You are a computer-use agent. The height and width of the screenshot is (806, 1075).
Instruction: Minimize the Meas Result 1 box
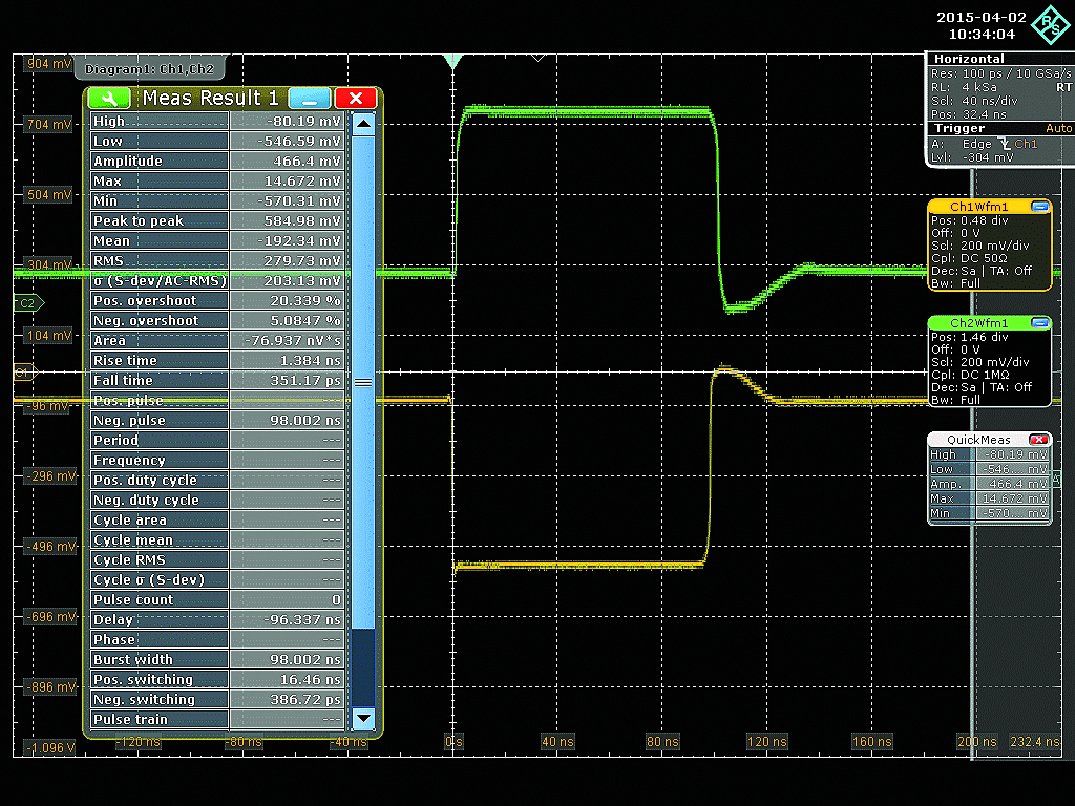(x=309, y=98)
